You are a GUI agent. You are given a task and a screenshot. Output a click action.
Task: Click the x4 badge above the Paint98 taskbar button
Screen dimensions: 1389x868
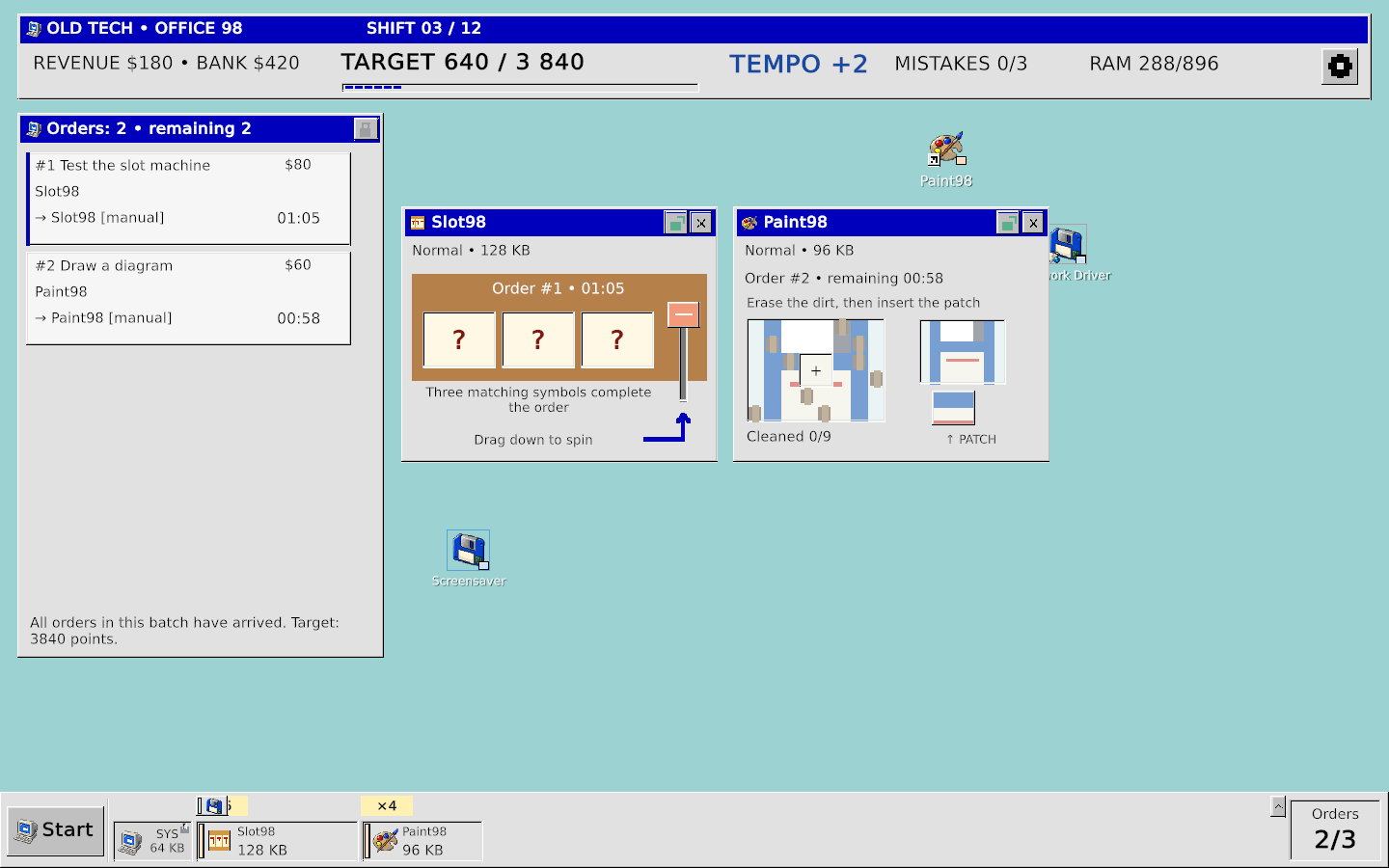387,805
